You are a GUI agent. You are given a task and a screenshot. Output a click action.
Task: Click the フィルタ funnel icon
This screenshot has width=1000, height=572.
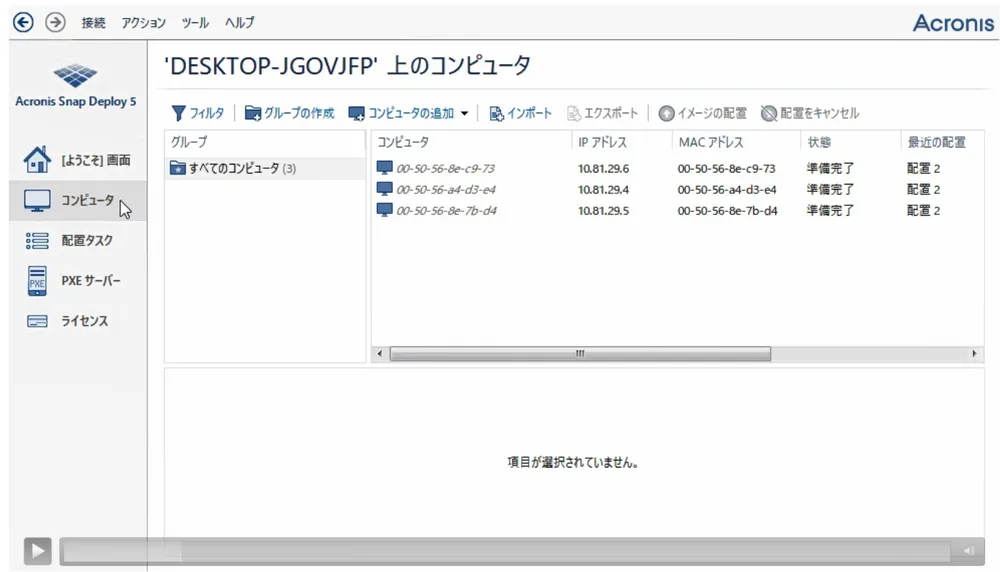(x=178, y=114)
